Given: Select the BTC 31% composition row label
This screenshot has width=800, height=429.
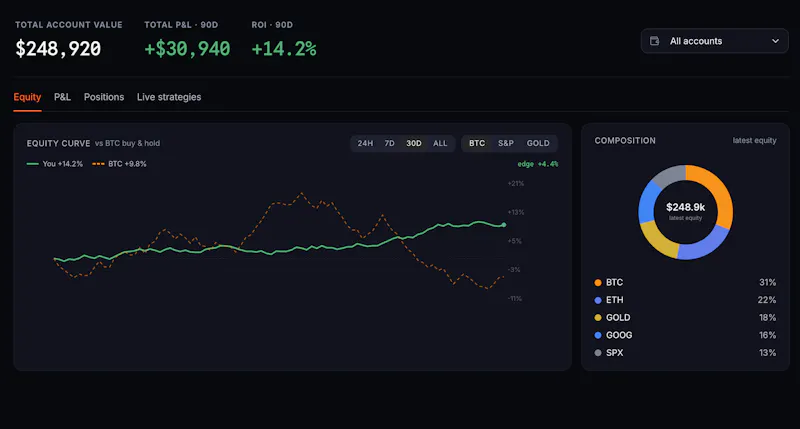Looking at the screenshot, I should [614, 283].
